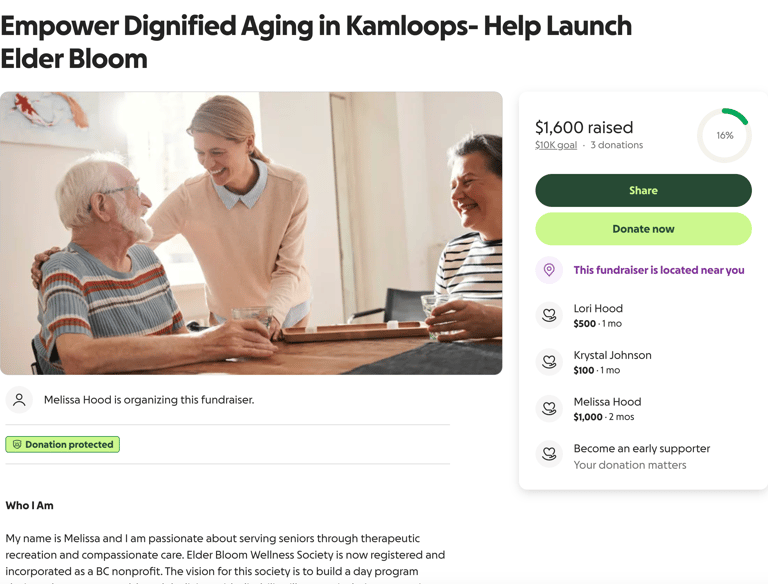Click the 3 donations count text
768x584 pixels.
coord(617,145)
